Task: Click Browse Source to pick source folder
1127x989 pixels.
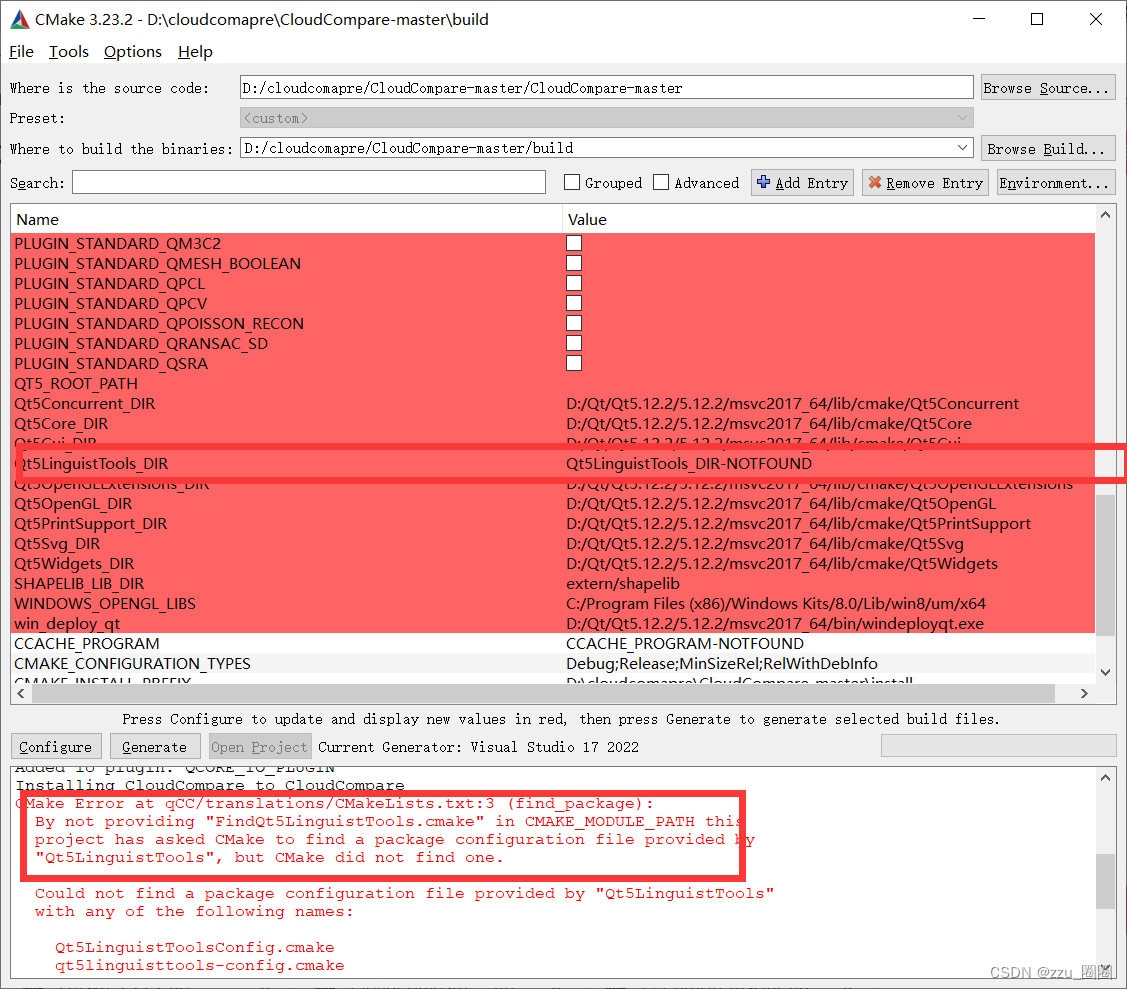Action: [1047, 87]
